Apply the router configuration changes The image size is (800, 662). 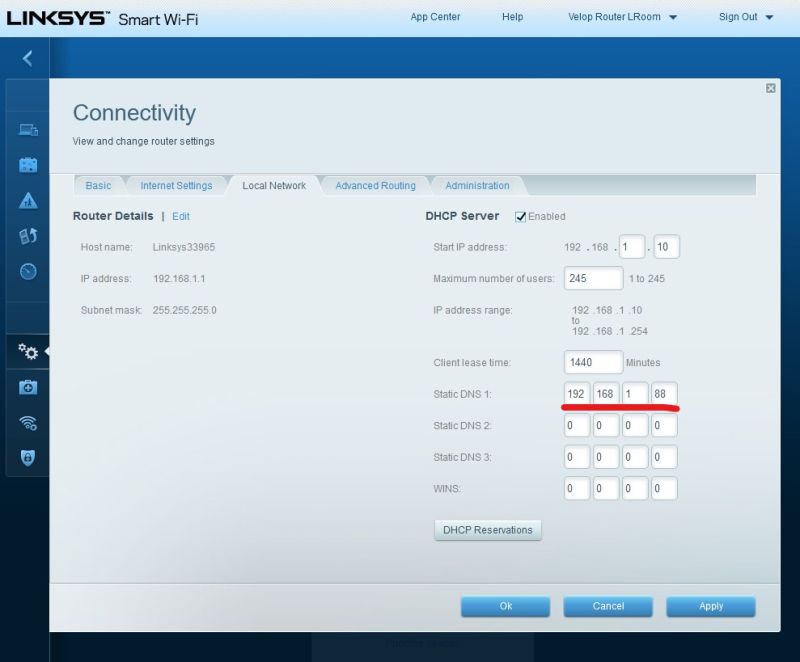[710, 606]
